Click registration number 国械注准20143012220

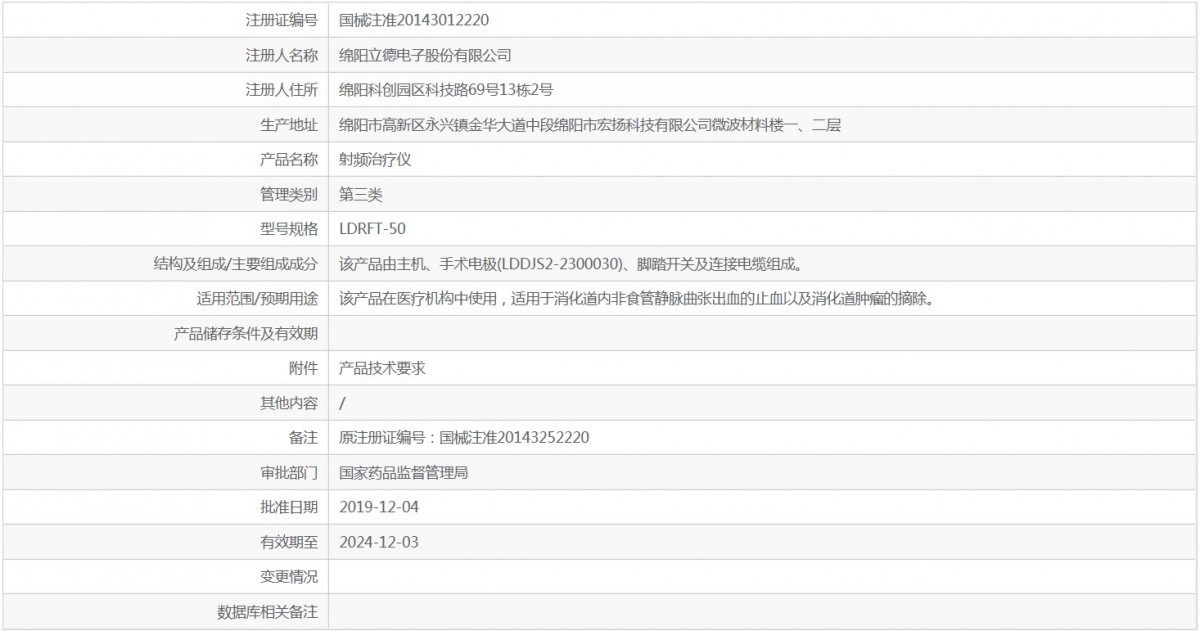[414, 20]
